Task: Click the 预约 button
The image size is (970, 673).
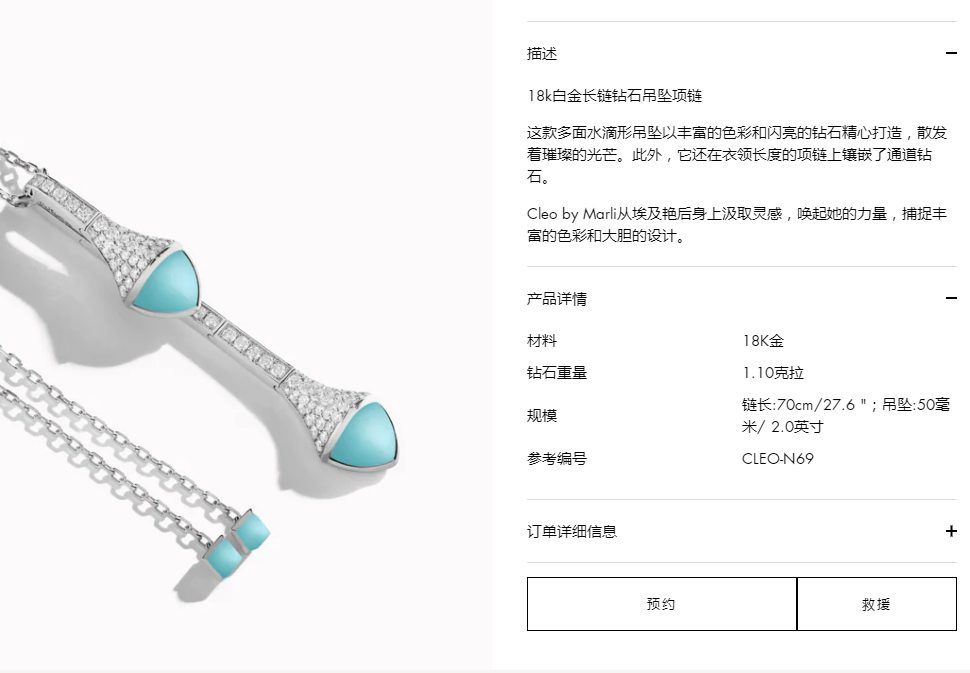Action: tap(661, 604)
